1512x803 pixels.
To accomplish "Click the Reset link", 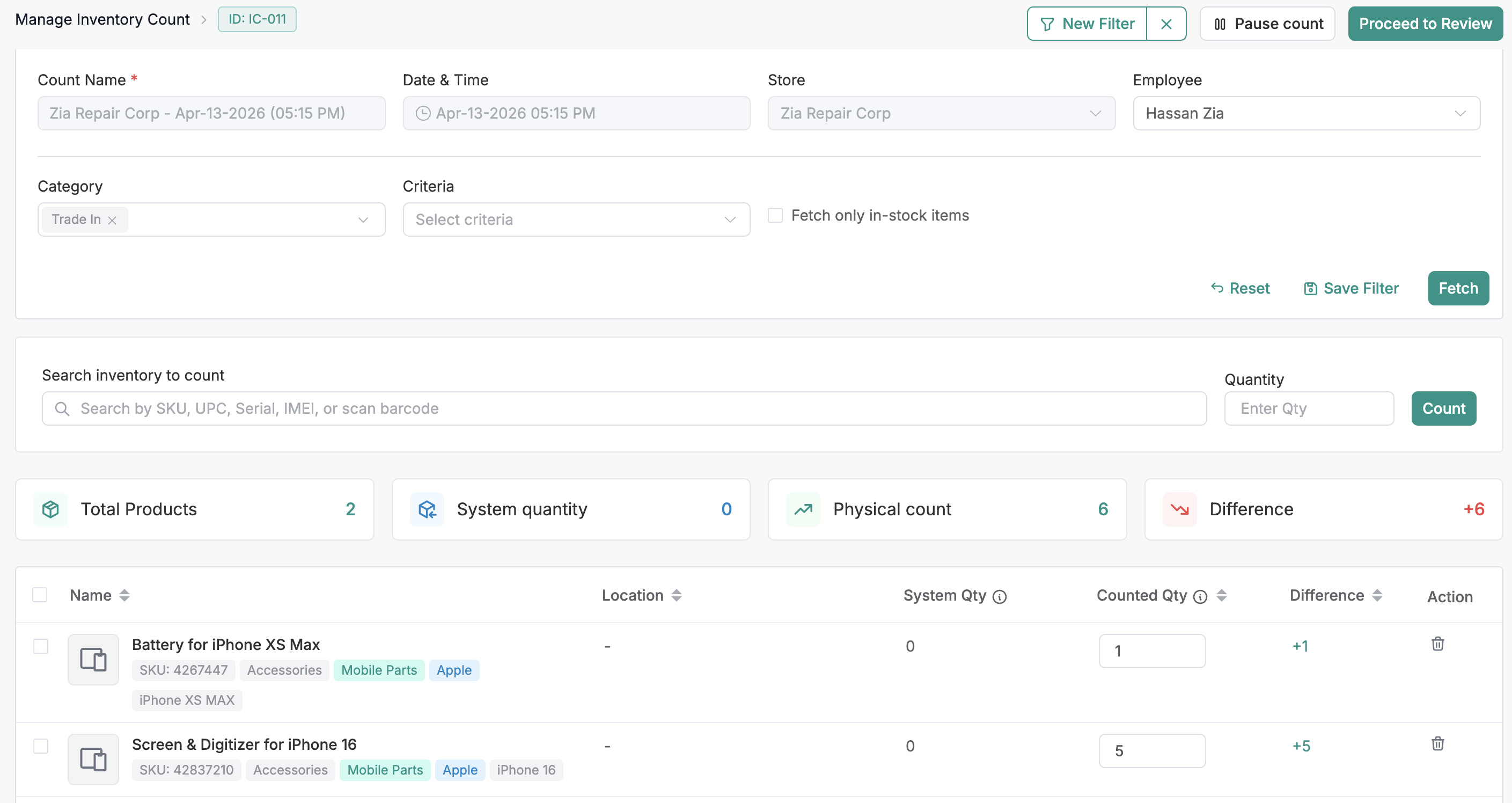I will coord(1241,288).
